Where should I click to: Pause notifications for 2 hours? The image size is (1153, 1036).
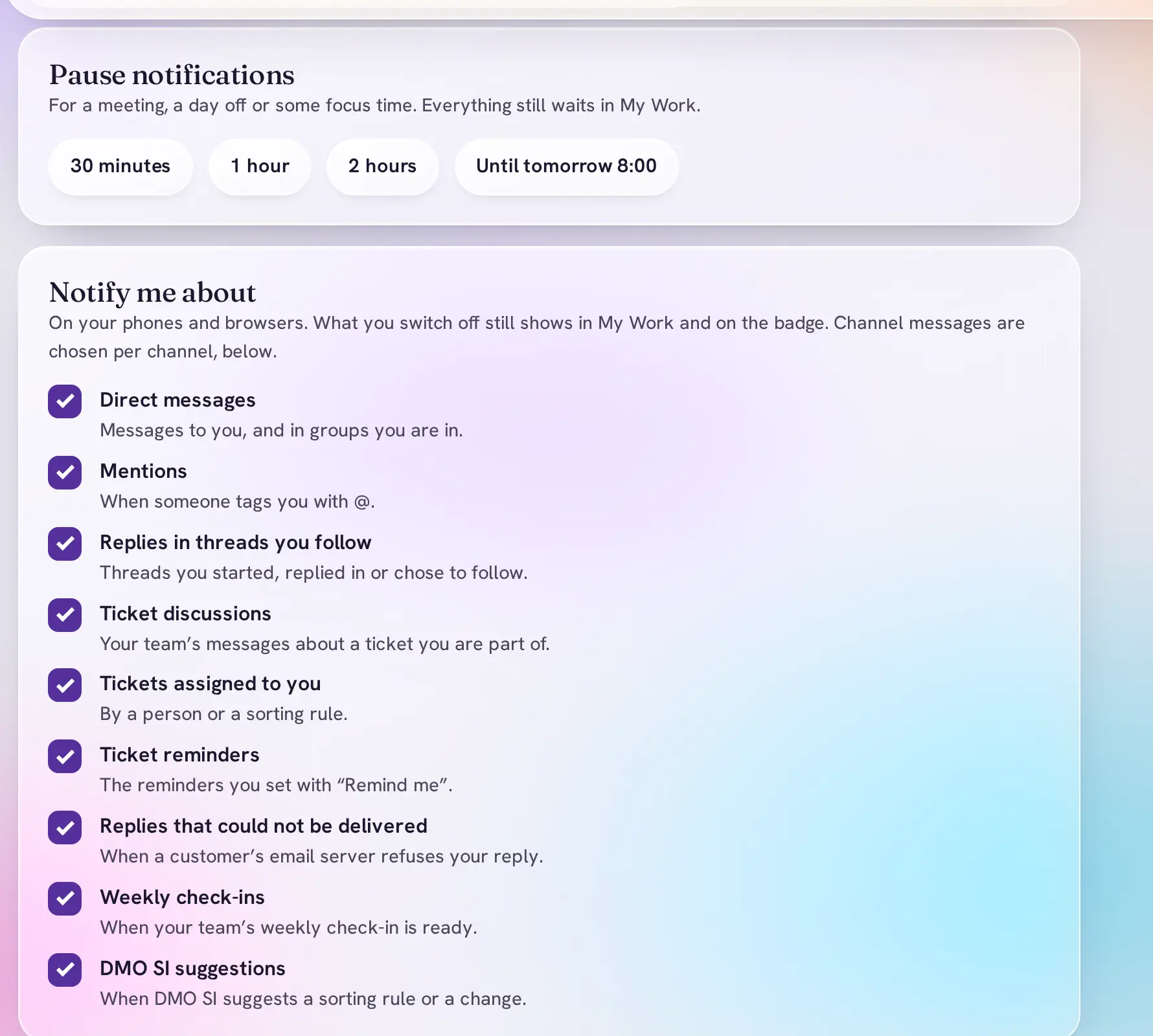coord(382,166)
